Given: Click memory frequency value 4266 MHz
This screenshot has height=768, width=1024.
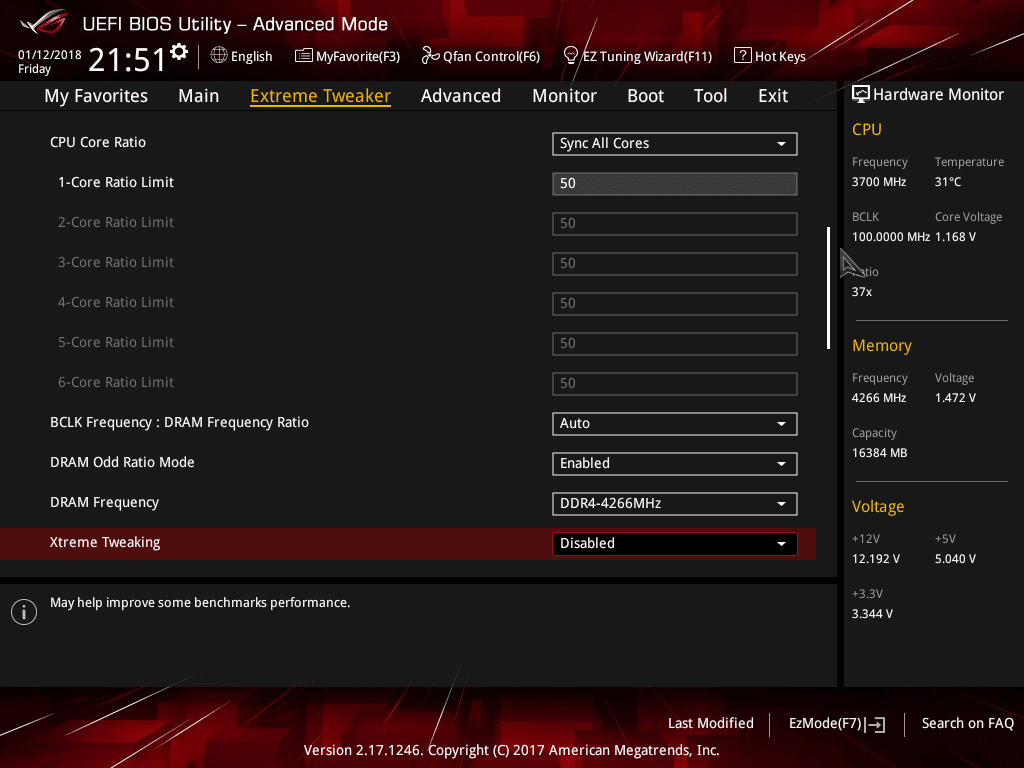Looking at the screenshot, I should [879, 398].
